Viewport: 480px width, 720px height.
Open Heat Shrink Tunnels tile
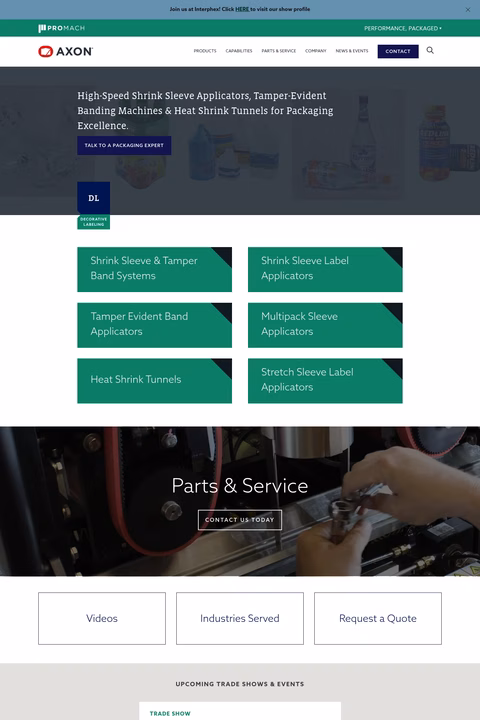(x=154, y=381)
